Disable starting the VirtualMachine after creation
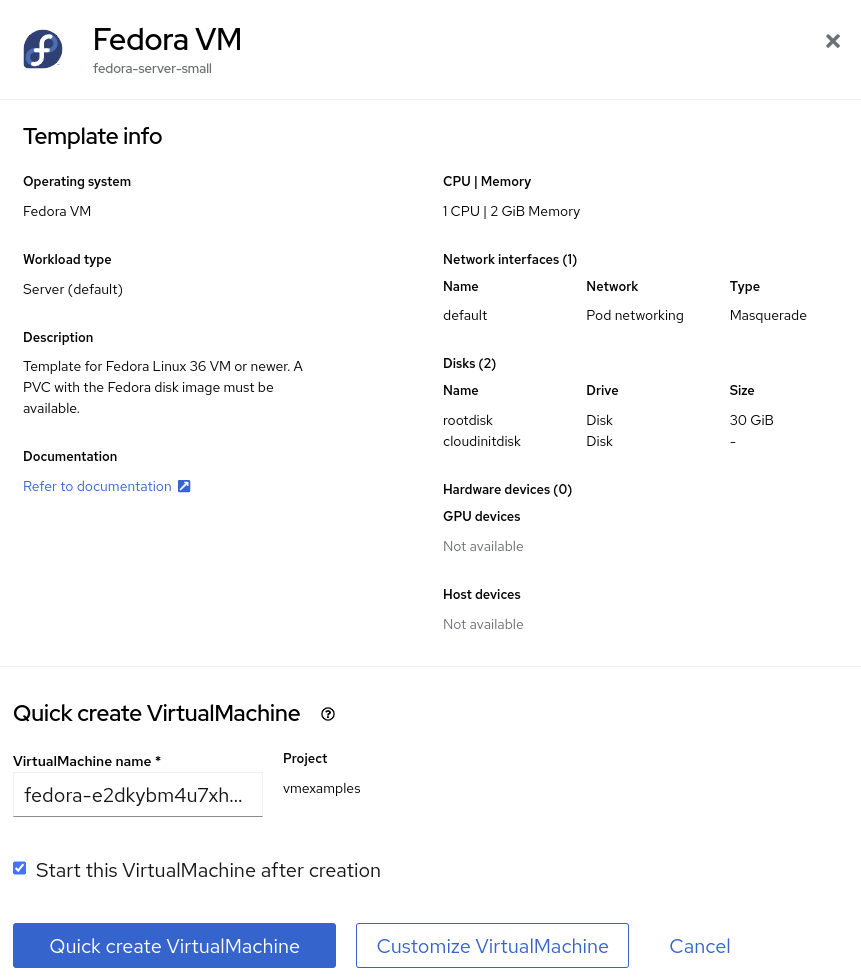861x978 pixels. (19, 868)
